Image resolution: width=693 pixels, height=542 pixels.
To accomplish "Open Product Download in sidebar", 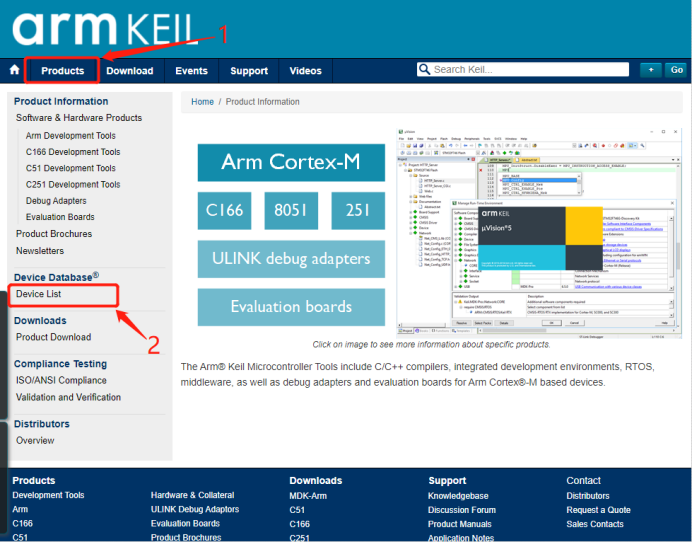I will [53, 337].
